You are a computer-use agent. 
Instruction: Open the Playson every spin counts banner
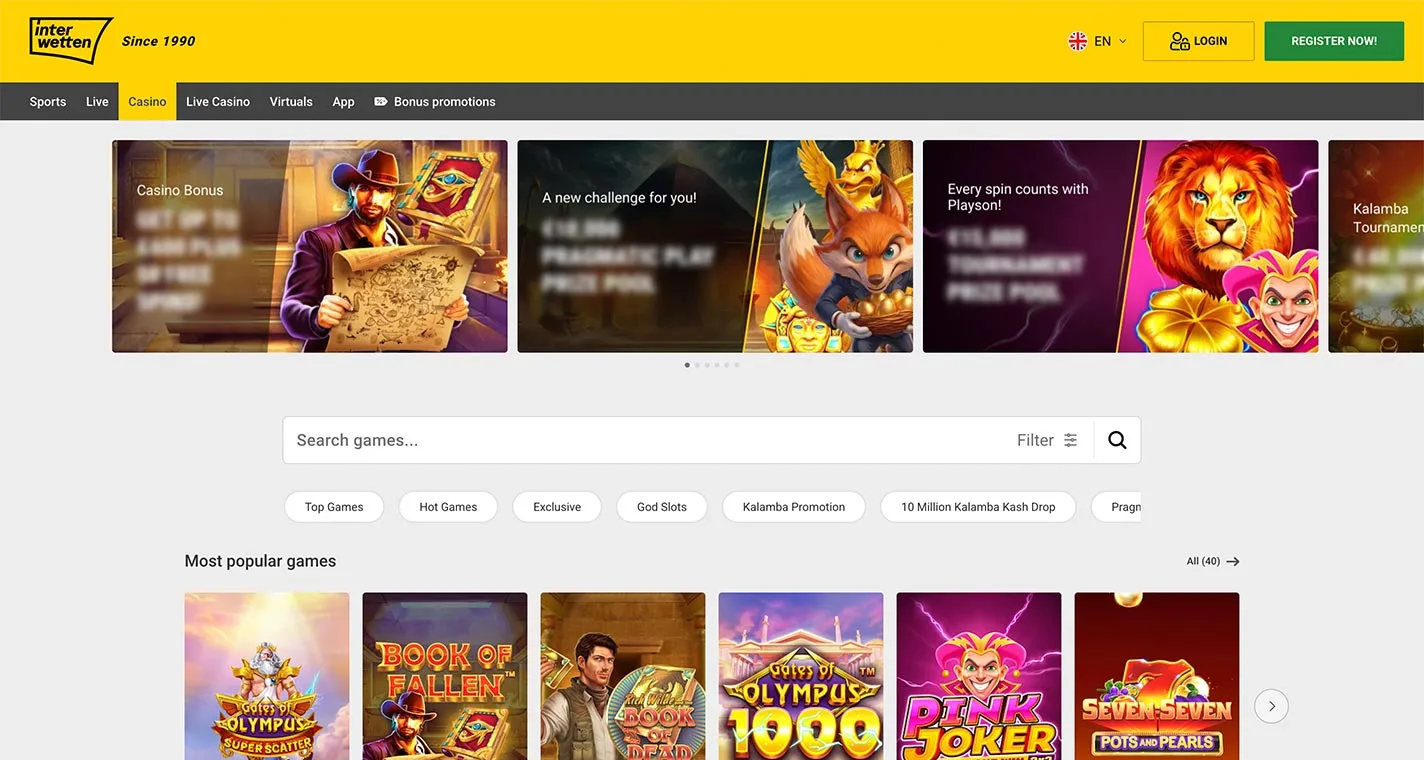pyautogui.click(x=1120, y=246)
